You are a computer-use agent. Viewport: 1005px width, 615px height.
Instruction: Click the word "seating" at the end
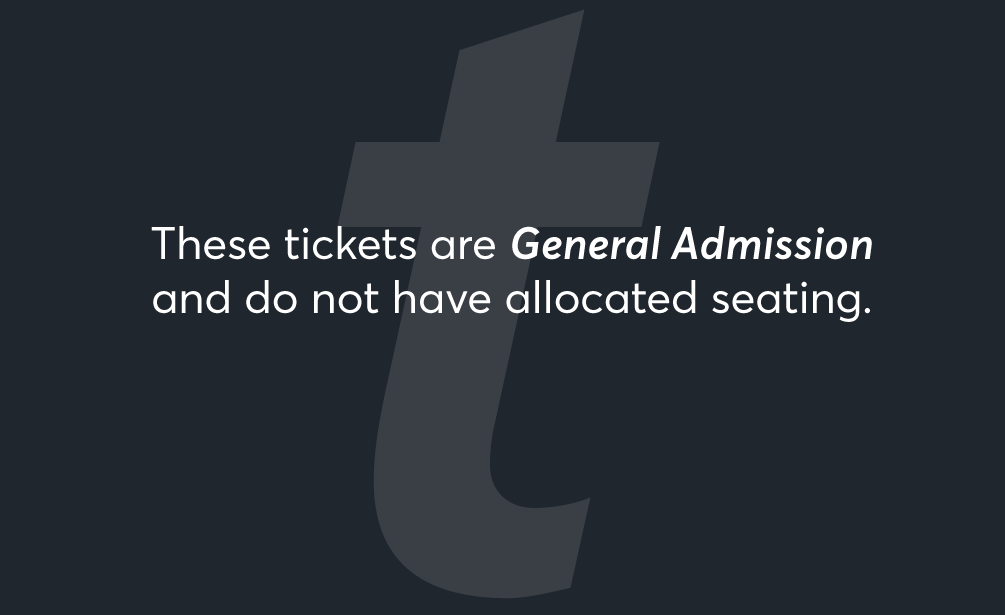coord(783,301)
